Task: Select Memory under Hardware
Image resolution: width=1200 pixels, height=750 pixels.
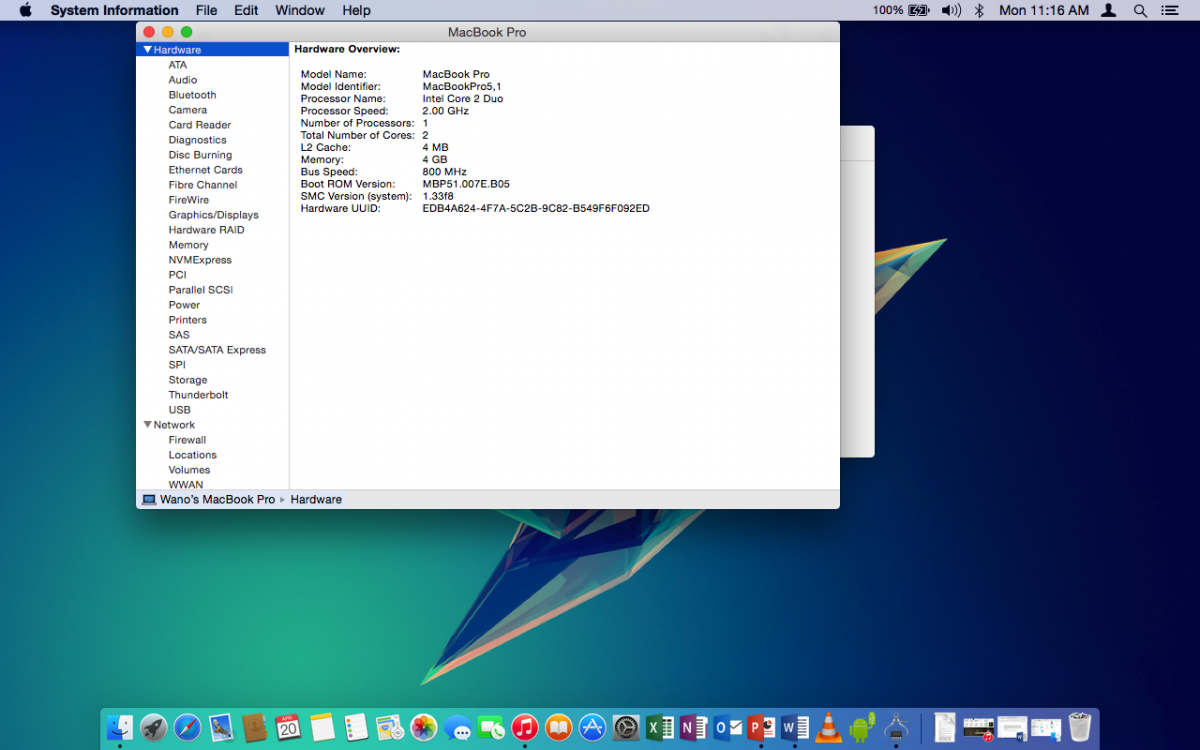Action: [x=188, y=245]
